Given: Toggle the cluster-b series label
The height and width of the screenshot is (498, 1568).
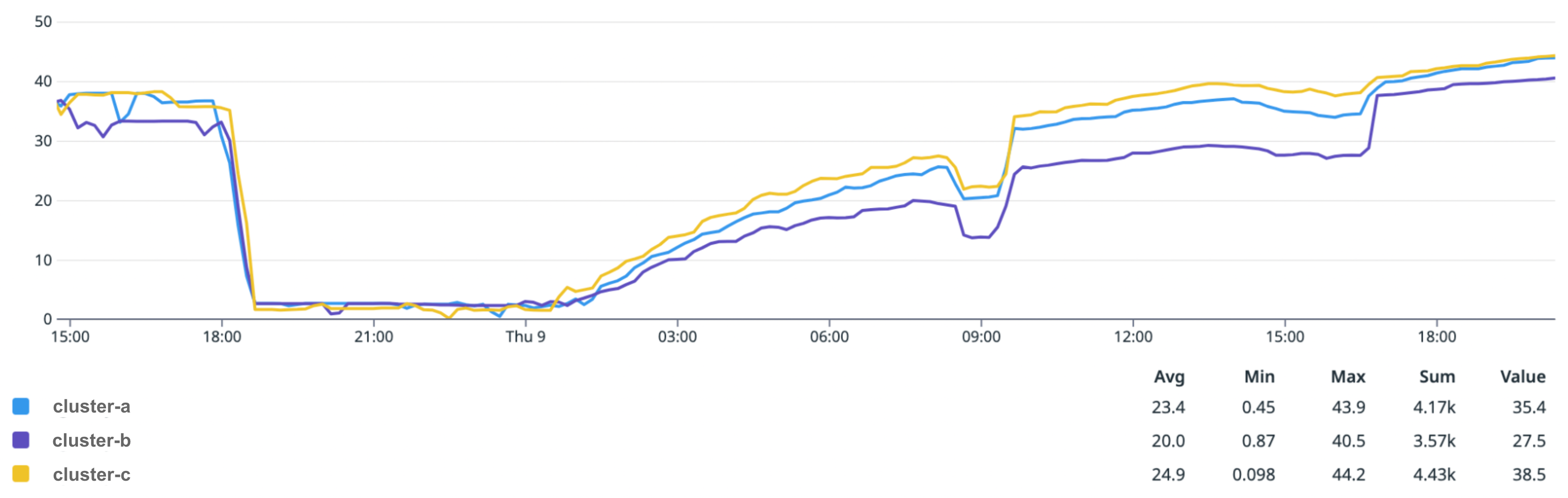Looking at the screenshot, I should 92,440.
